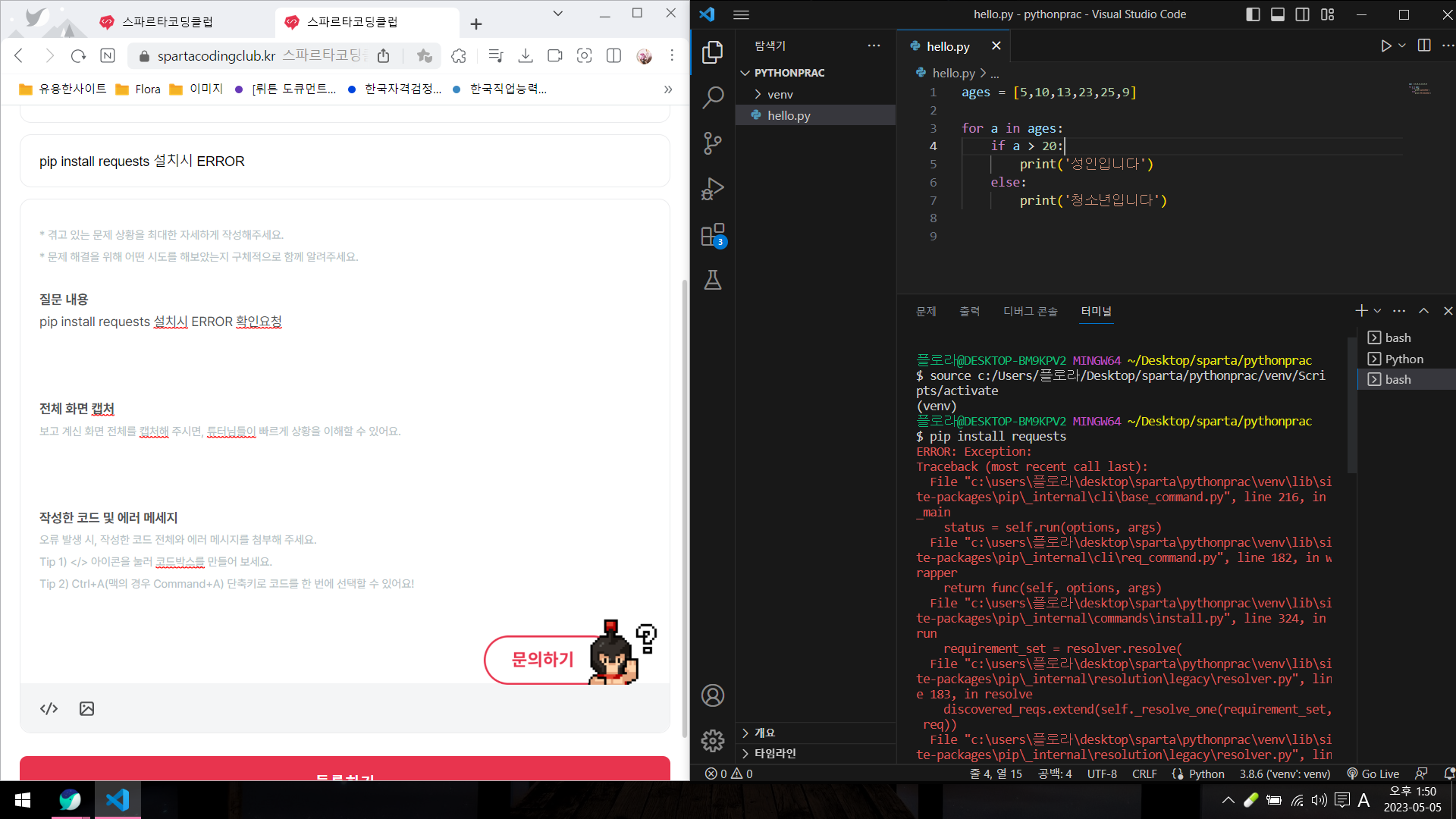This screenshot has width=1456, height=819.
Task: Open the terminal panel more actions menu
Action: [1399, 311]
